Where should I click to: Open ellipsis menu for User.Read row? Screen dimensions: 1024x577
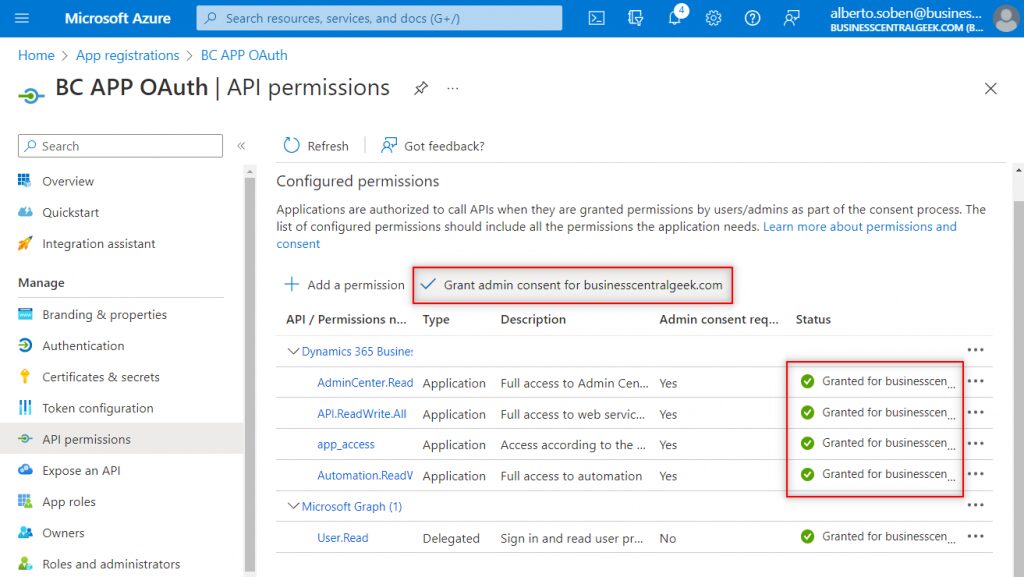pos(976,536)
